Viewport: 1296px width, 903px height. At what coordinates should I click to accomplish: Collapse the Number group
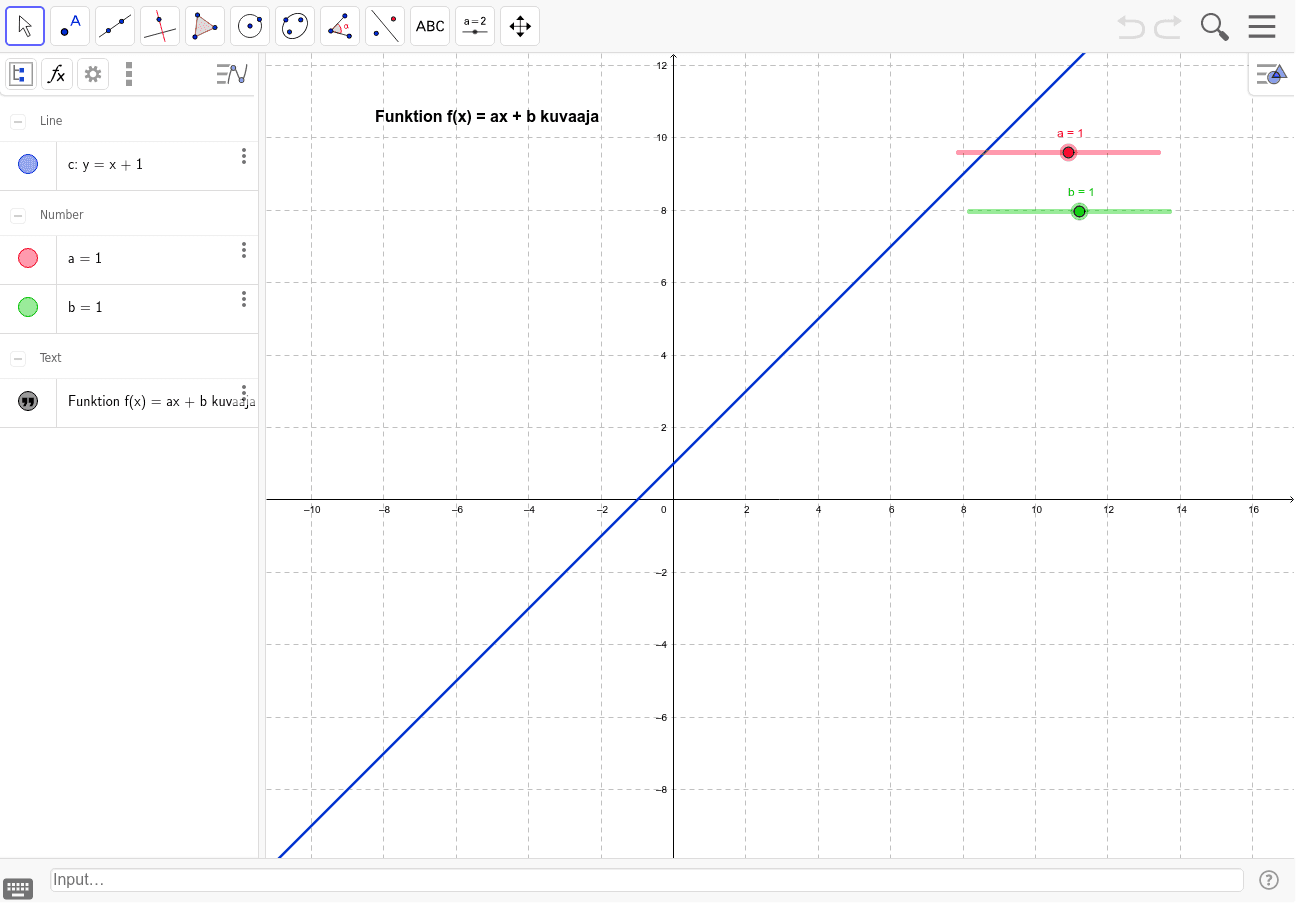(18, 215)
